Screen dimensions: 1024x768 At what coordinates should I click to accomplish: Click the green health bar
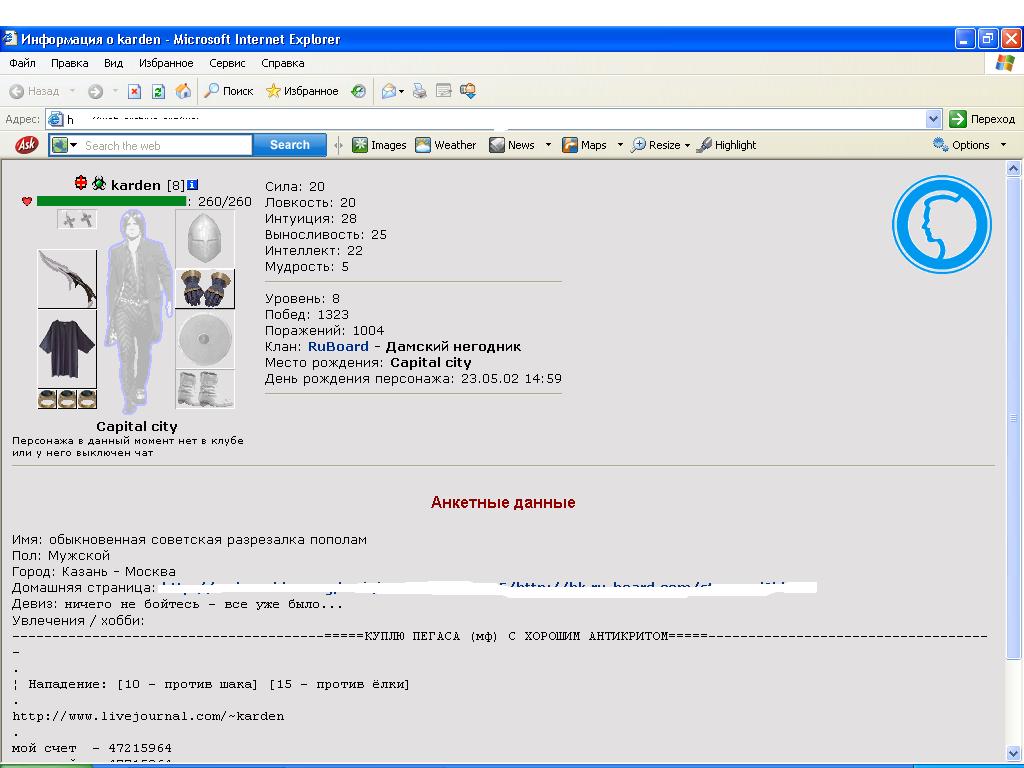tap(112, 201)
